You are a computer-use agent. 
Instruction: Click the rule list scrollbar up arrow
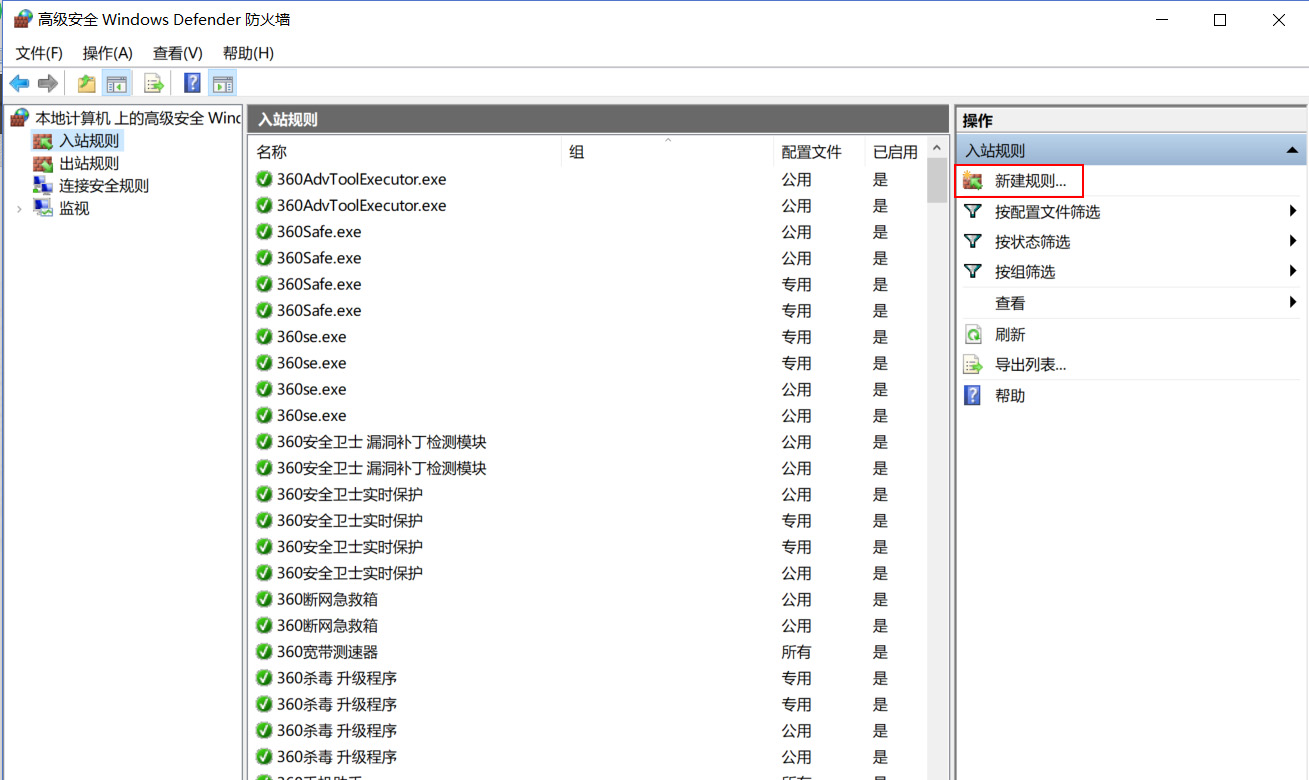[x=937, y=149]
